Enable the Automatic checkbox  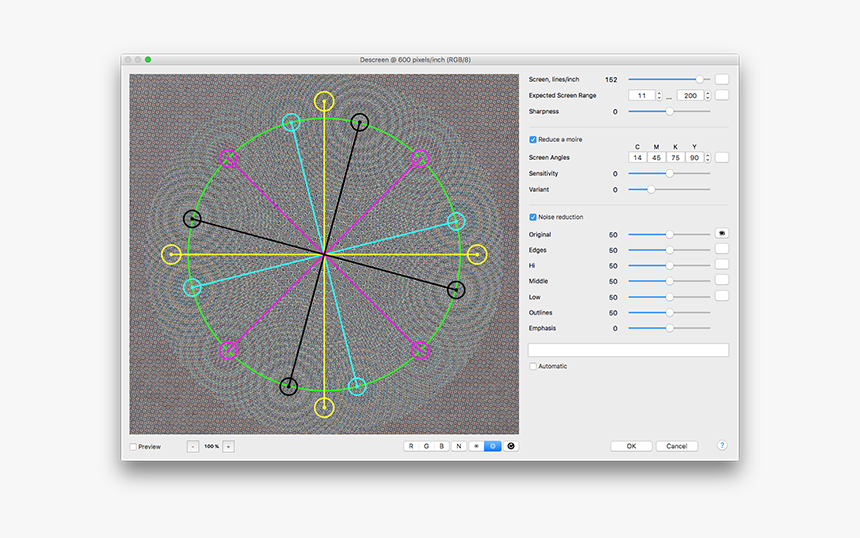pyautogui.click(x=533, y=366)
